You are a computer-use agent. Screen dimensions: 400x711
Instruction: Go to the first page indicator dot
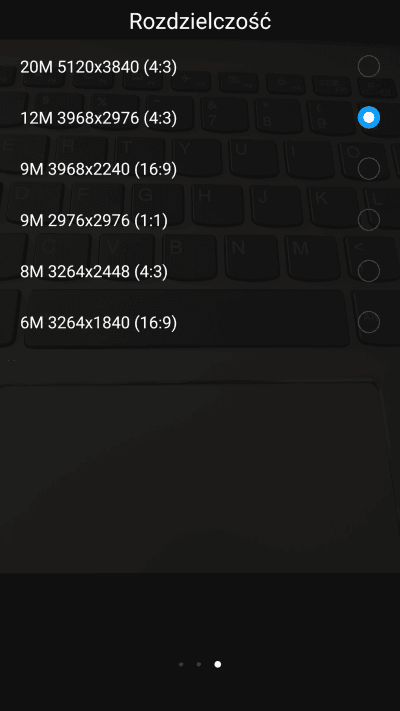tap(181, 664)
